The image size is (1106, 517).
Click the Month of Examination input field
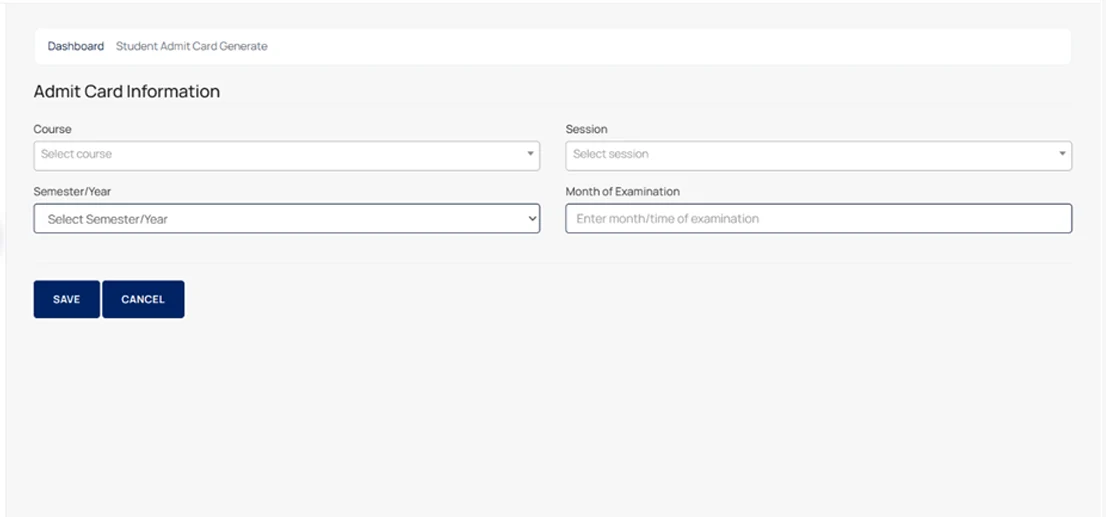pyautogui.click(x=818, y=219)
